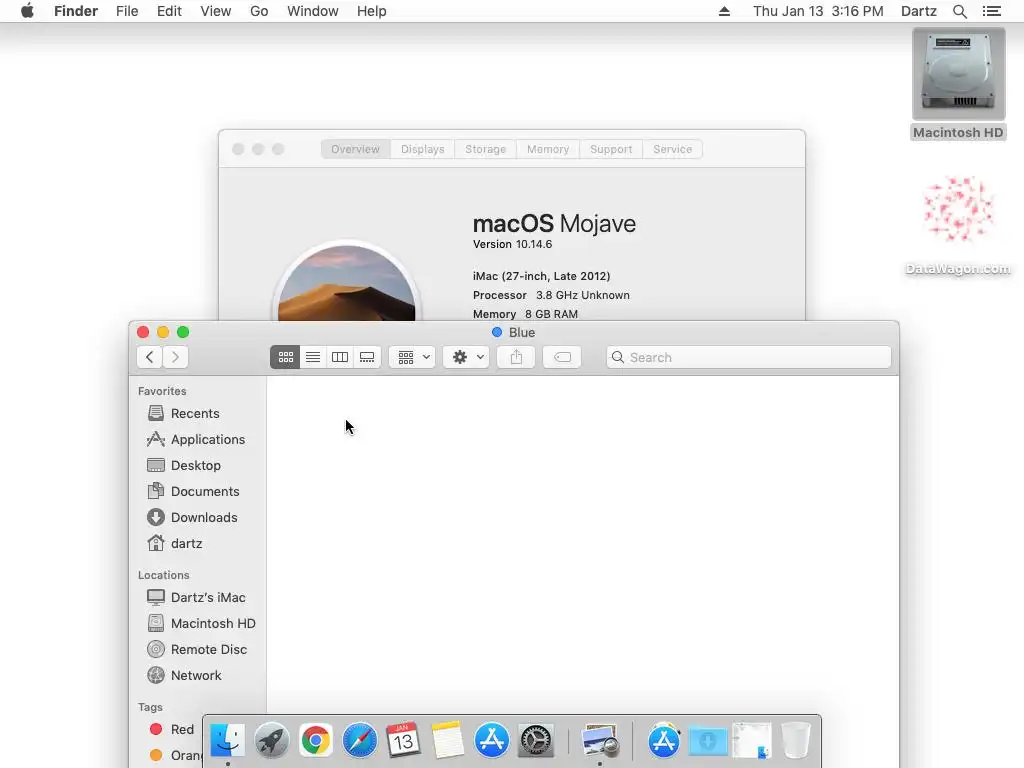Go forward with the Finder forward arrow

[x=176, y=357]
